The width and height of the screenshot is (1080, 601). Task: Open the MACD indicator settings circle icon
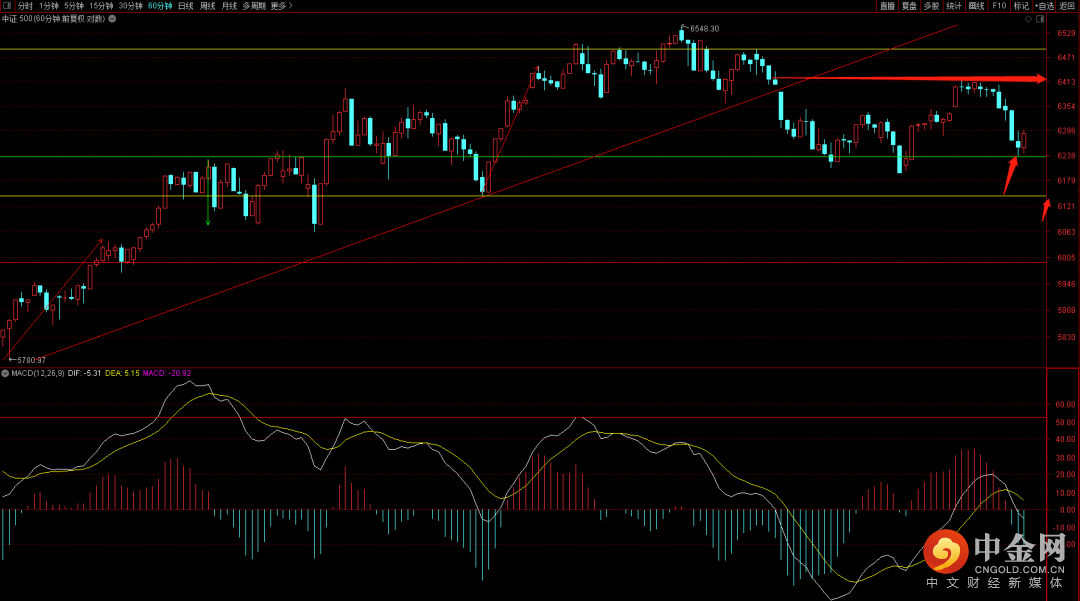pos(6,373)
